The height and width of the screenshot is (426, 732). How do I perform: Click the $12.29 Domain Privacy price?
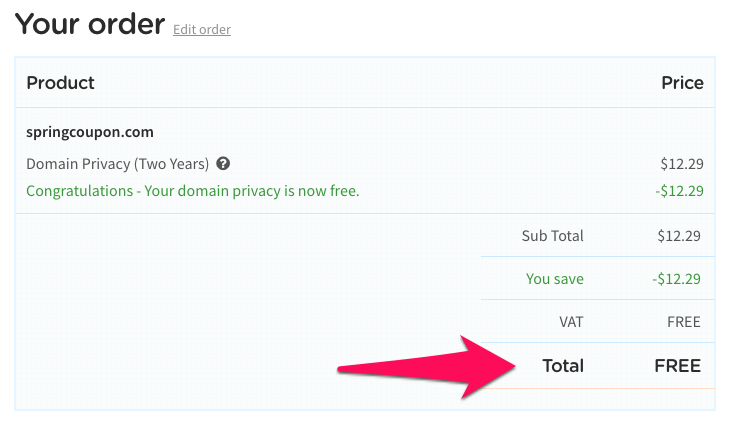point(682,164)
